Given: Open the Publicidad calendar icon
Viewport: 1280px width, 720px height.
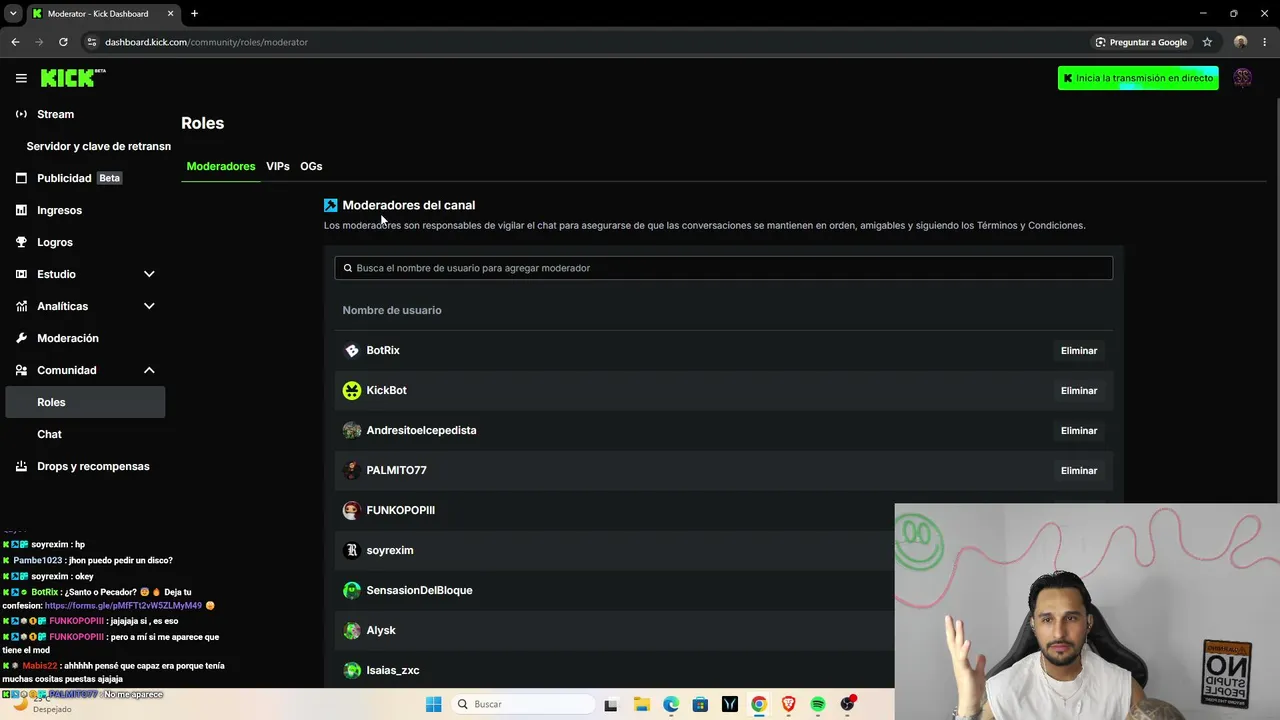Looking at the screenshot, I should (x=21, y=178).
